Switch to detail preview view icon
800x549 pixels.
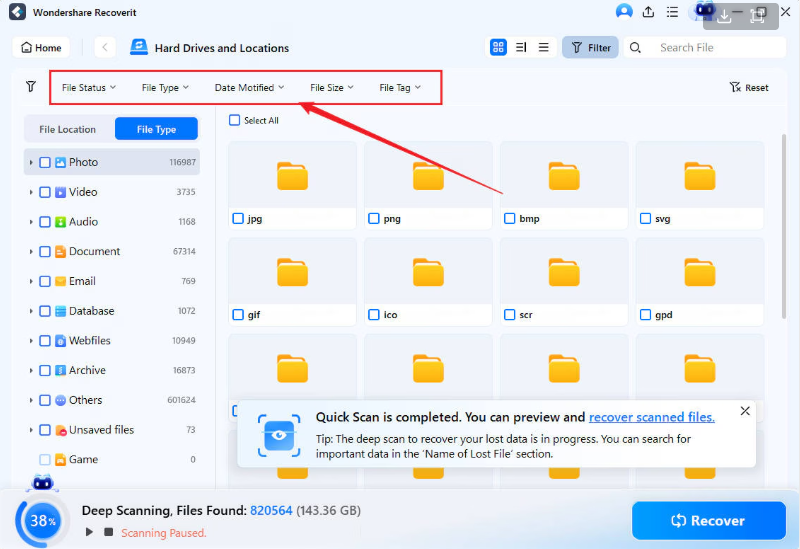coord(521,47)
